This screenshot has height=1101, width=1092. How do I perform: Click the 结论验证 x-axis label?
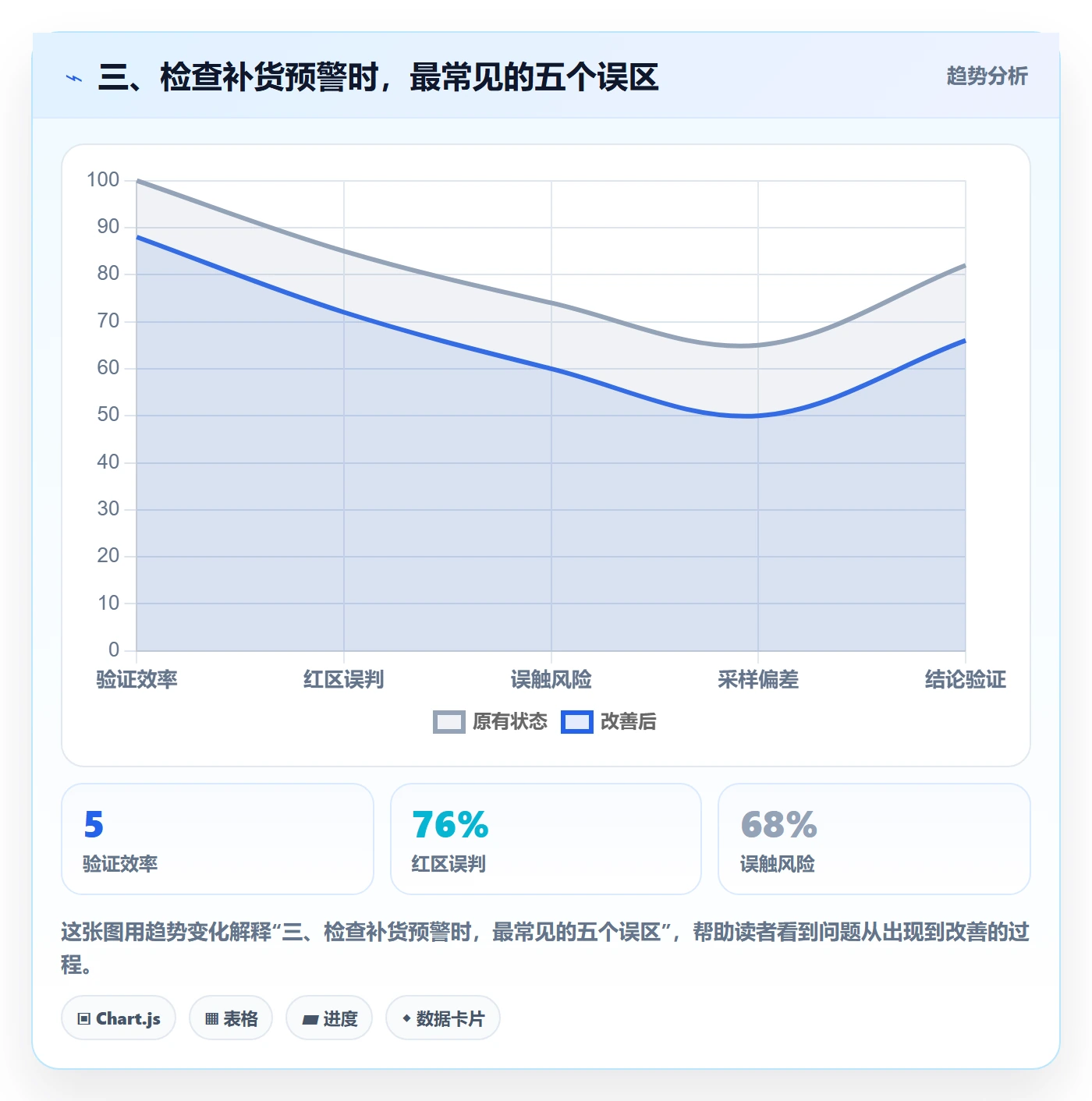966,680
